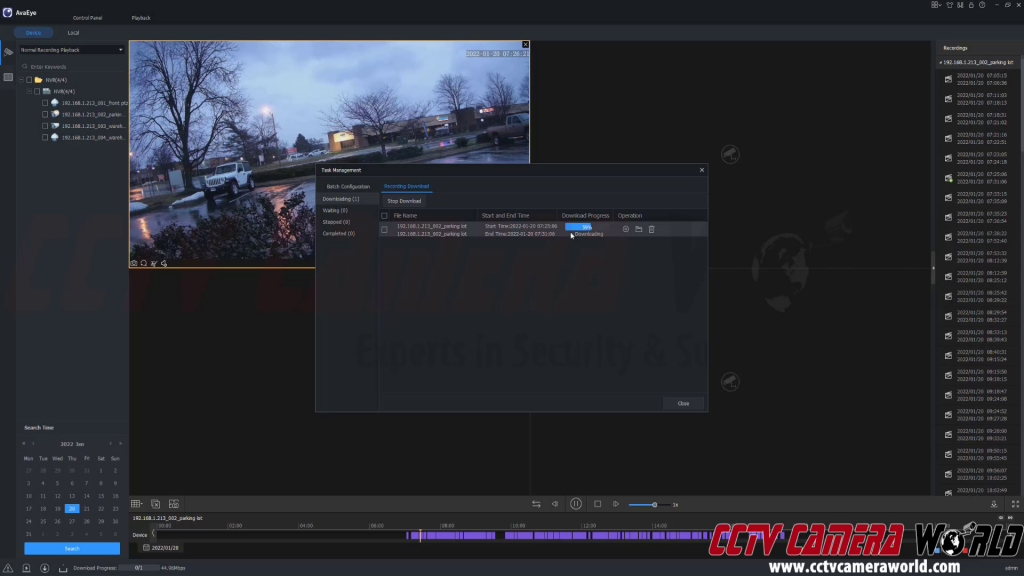Screen dimensions: 1024x576
Task: Click the grid layout icon above the timeline
Action: click(x=137, y=504)
